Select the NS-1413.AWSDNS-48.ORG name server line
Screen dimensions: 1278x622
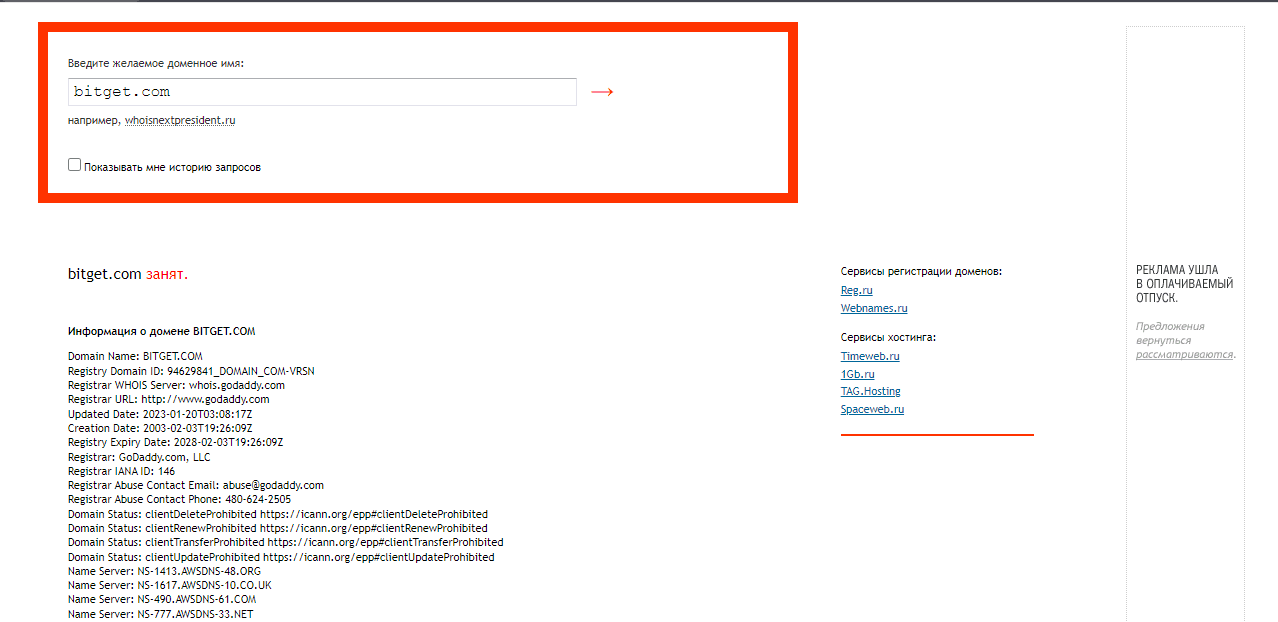tap(164, 571)
